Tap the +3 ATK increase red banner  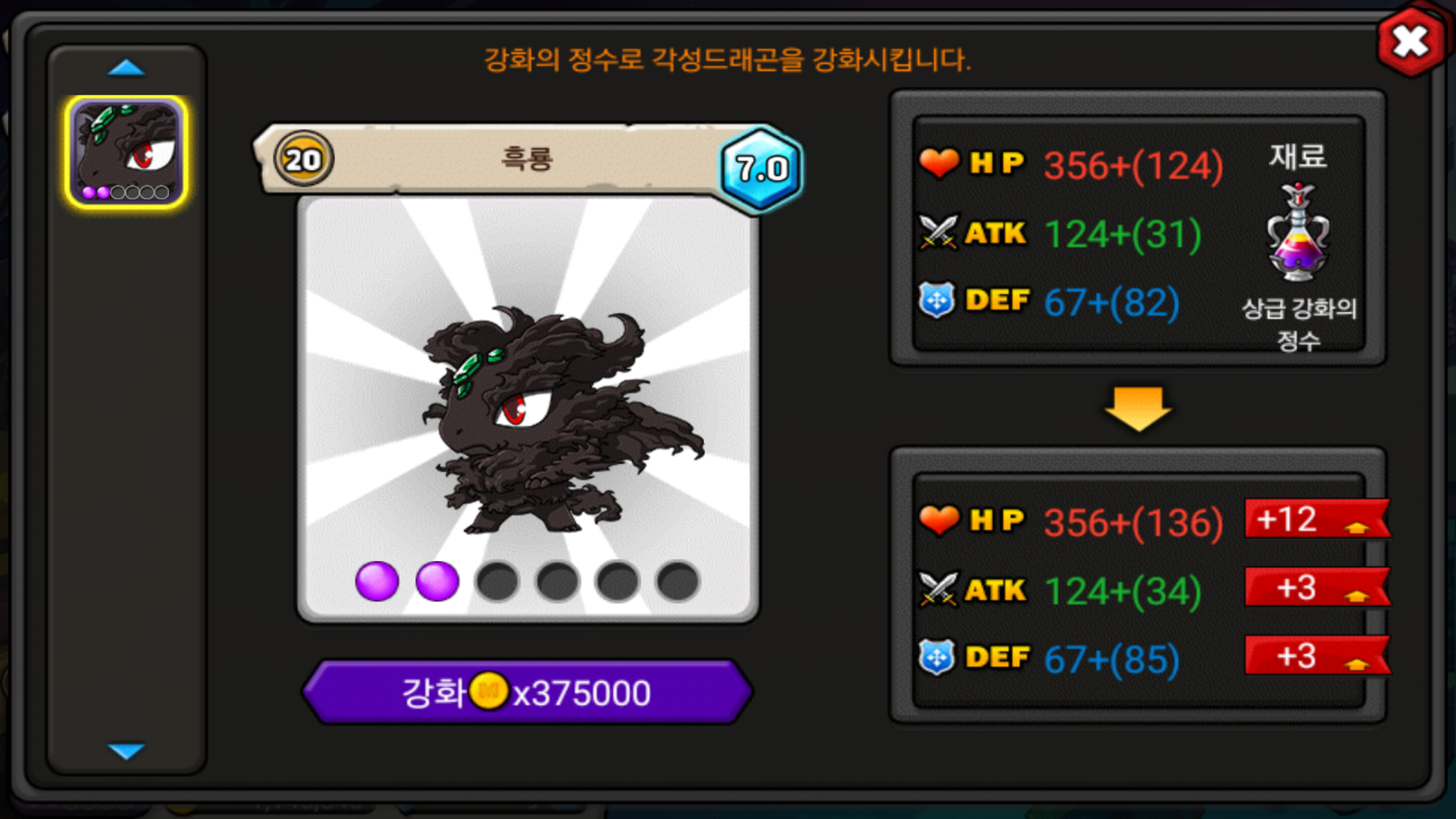(1317, 588)
